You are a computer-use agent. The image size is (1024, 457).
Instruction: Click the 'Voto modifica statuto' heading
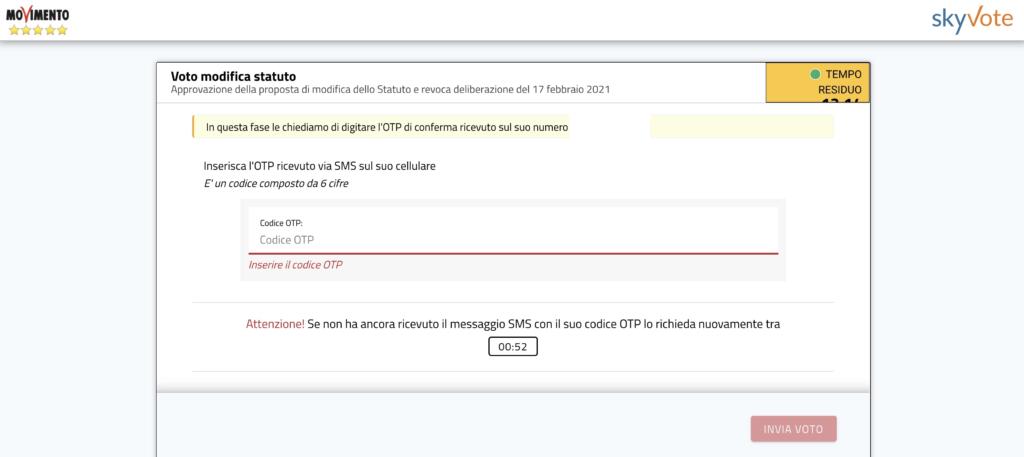click(233, 76)
